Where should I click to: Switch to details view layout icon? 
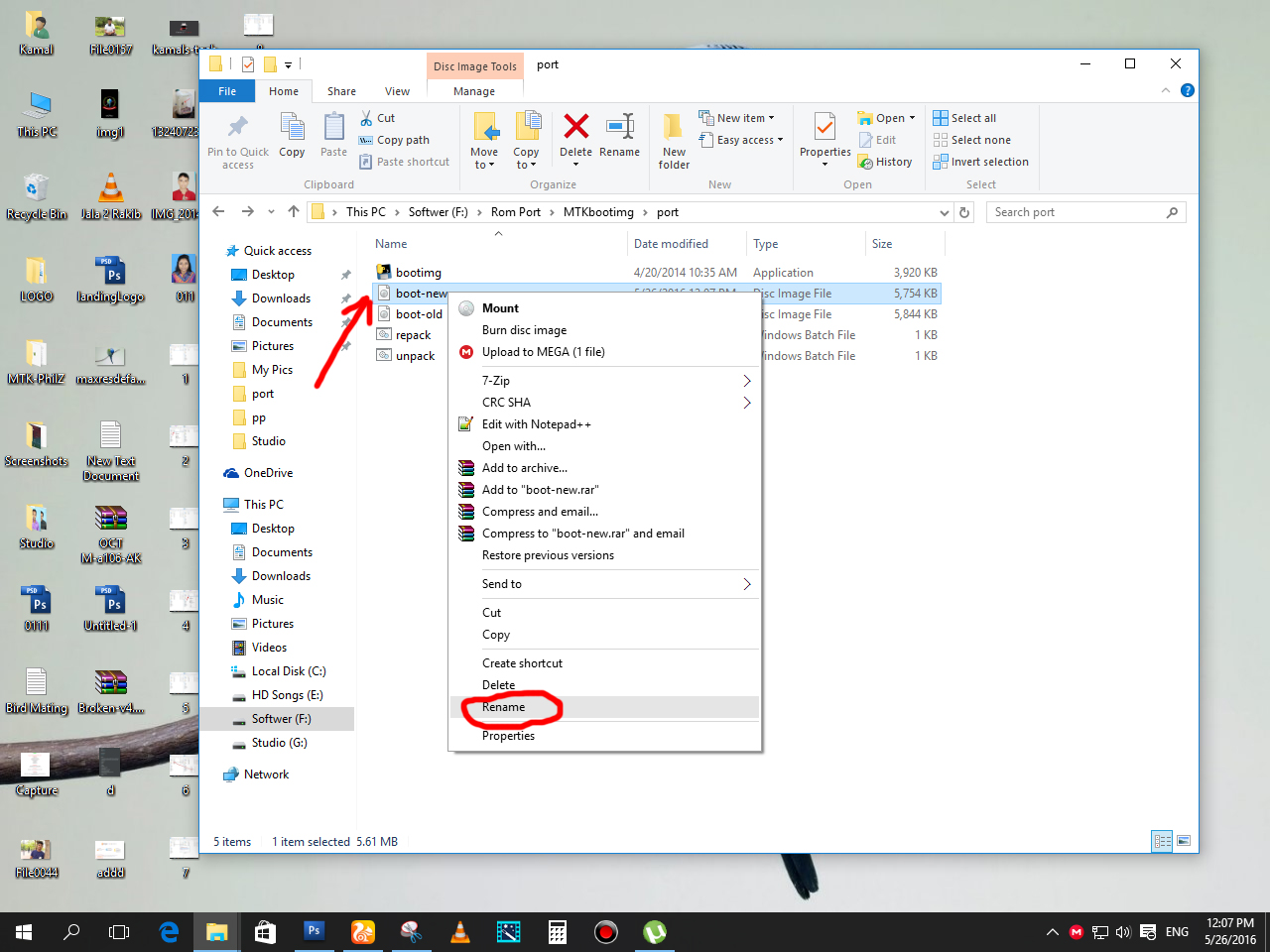(x=1162, y=841)
